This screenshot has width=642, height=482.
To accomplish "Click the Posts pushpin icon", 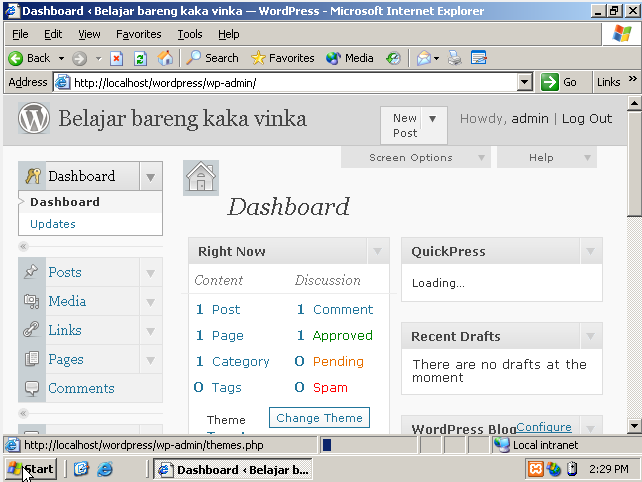I will 31,272.
